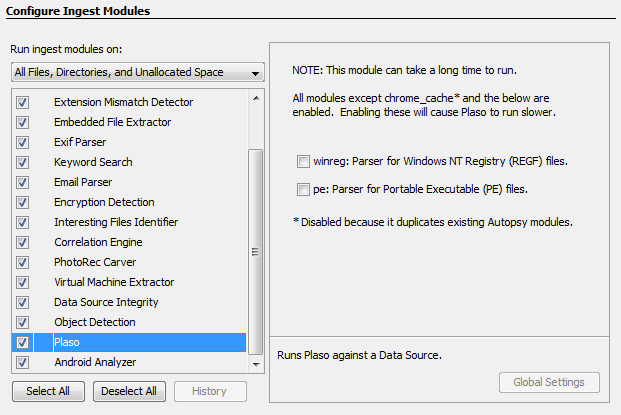Uncheck the Extension Mismatch Detector checkbox
This screenshot has width=621, height=415.
[x=23, y=102]
